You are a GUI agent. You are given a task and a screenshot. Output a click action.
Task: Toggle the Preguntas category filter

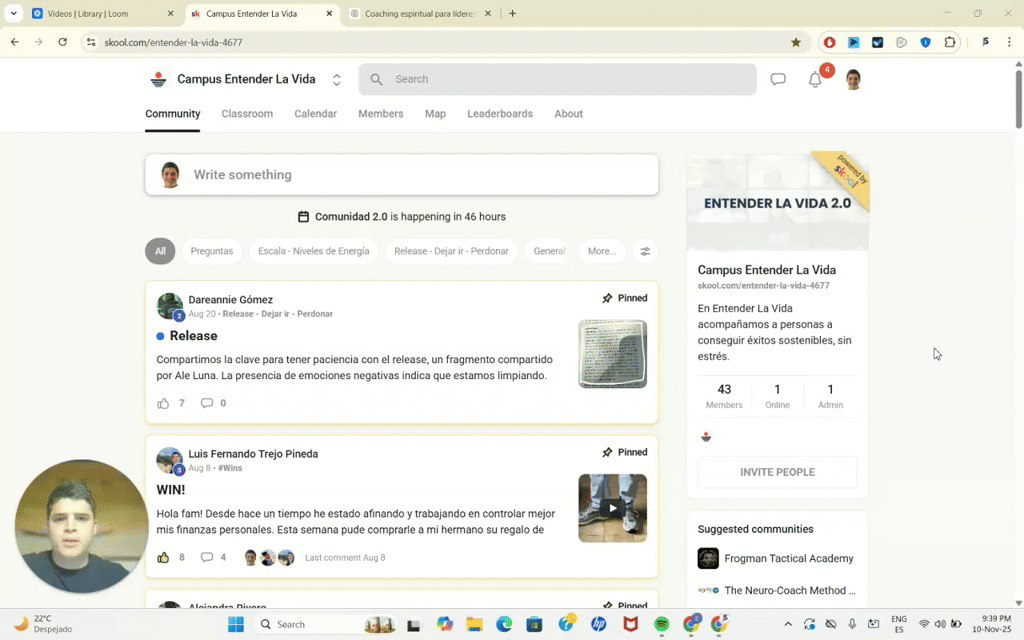pos(212,251)
